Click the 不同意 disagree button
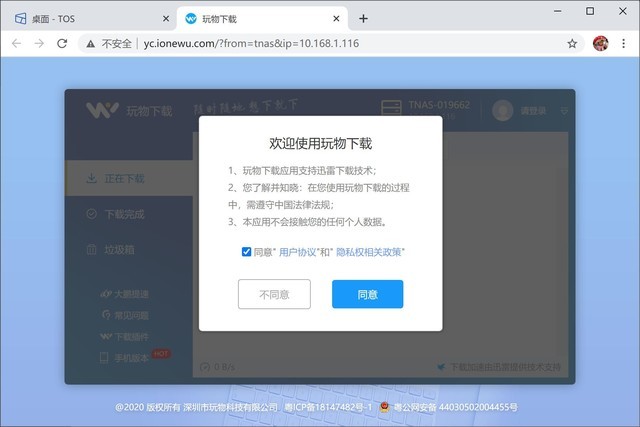Screen dimensions: 640x427 click(x=274, y=294)
